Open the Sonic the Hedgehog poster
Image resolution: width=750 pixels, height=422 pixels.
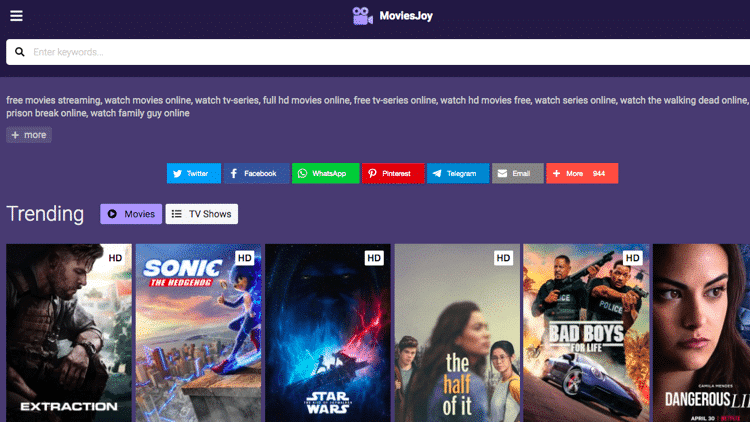point(198,333)
